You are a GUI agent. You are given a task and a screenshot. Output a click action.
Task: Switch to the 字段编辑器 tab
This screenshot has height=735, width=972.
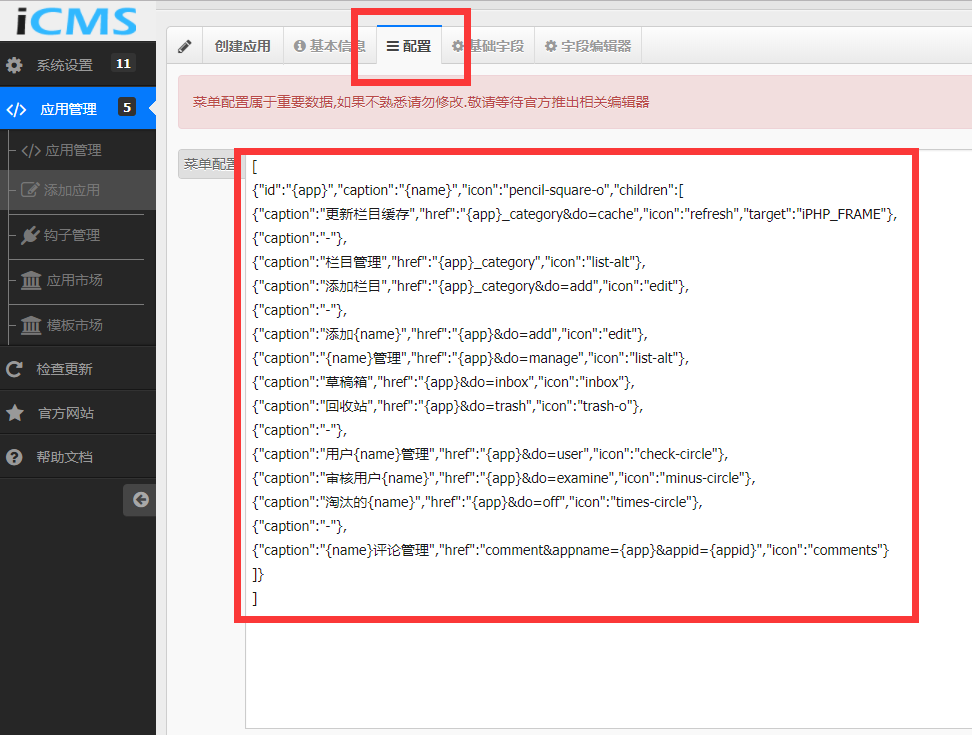(588, 46)
